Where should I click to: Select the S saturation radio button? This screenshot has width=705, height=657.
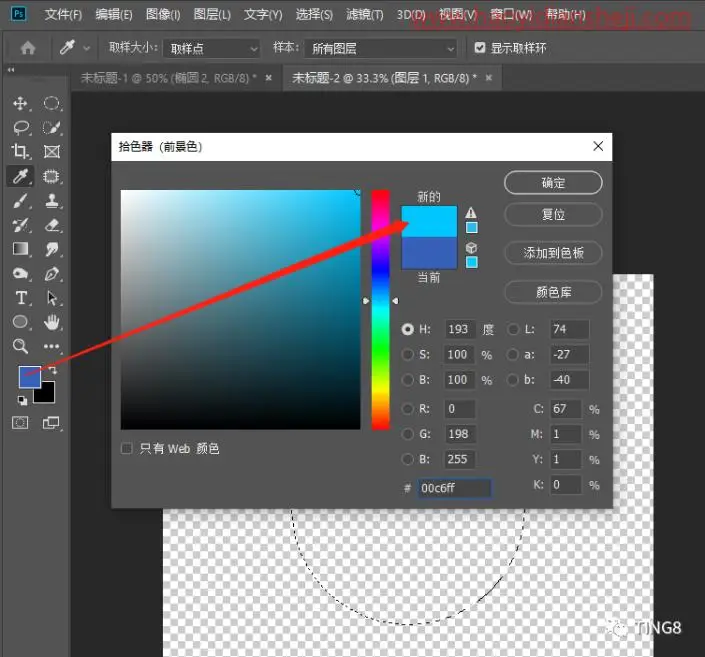407,354
